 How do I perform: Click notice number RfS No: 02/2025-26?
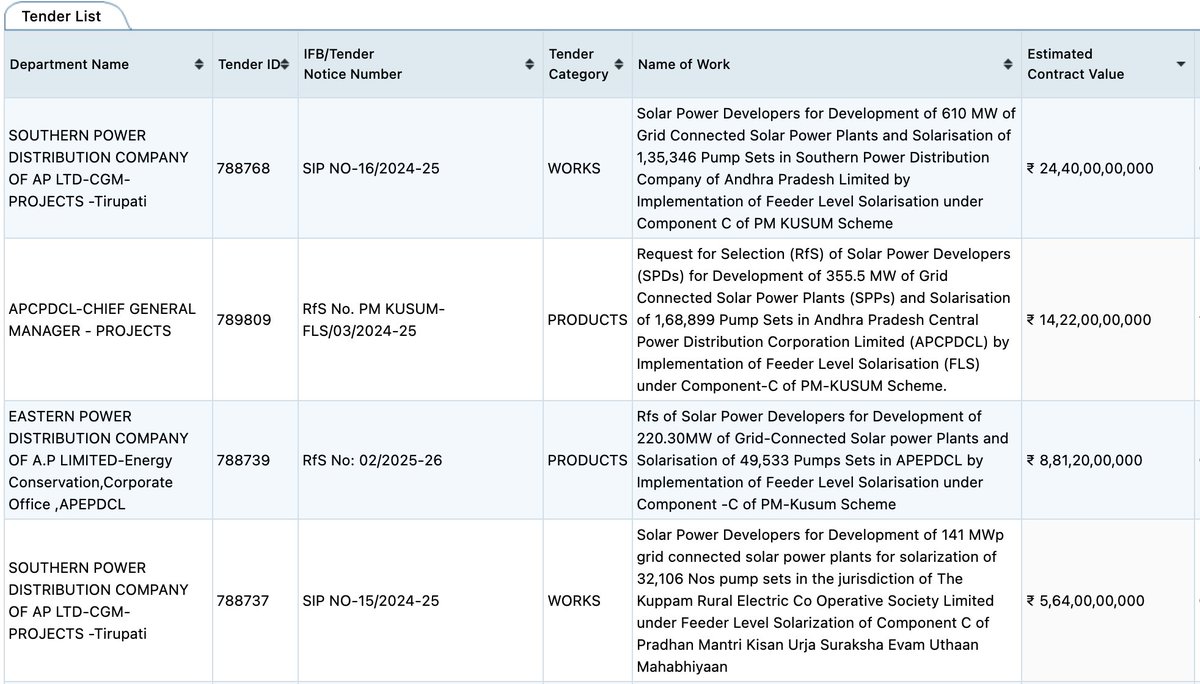coord(372,460)
